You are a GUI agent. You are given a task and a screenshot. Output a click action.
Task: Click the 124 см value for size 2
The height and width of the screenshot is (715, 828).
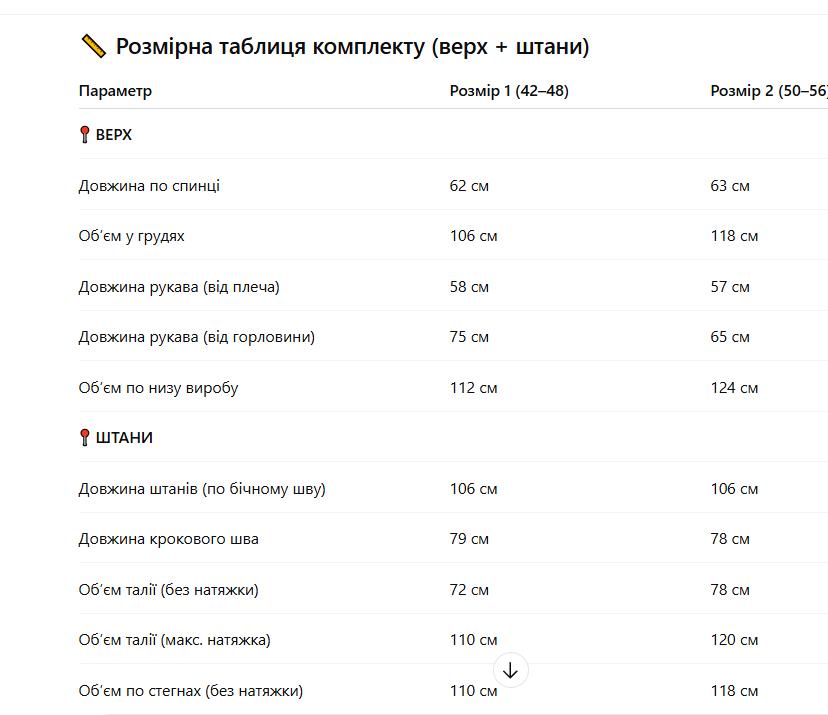tap(734, 388)
